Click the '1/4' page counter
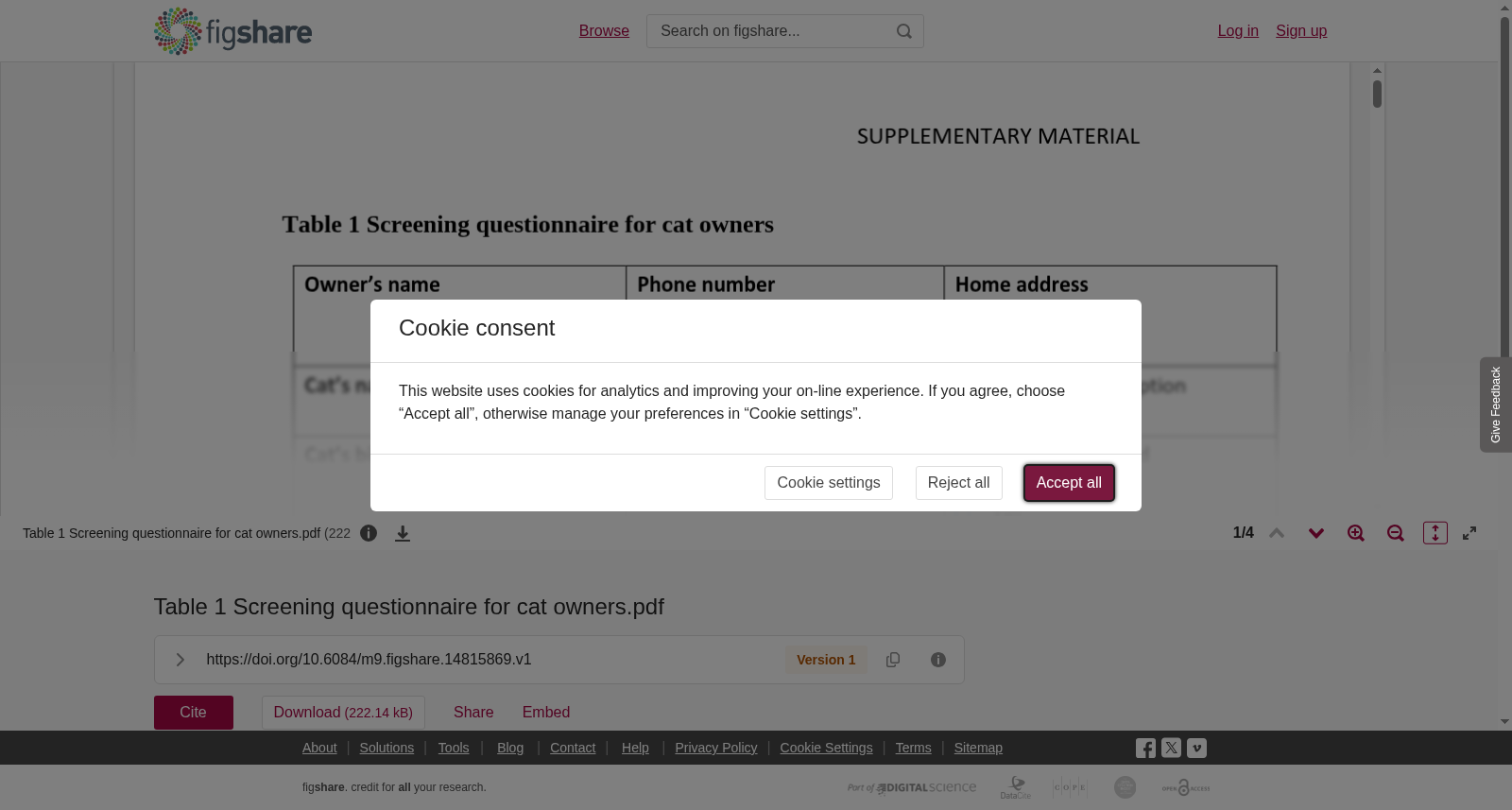 [1244, 533]
